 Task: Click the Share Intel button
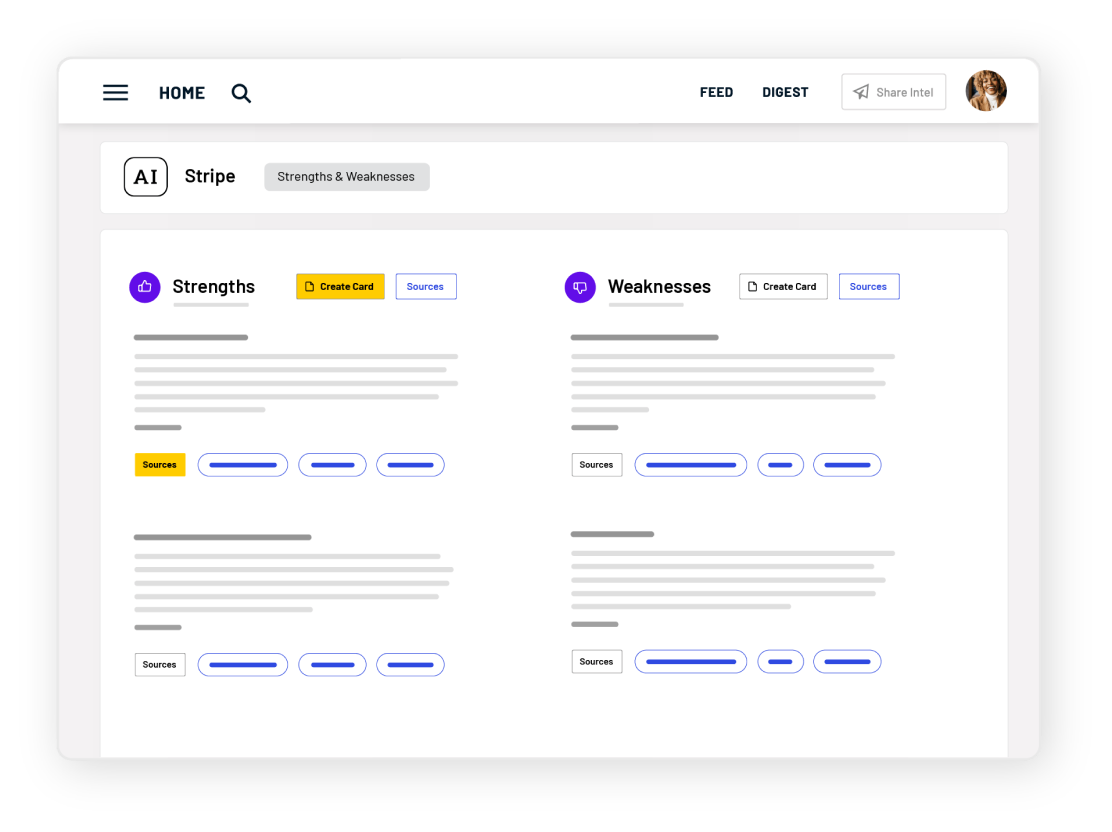894,92
